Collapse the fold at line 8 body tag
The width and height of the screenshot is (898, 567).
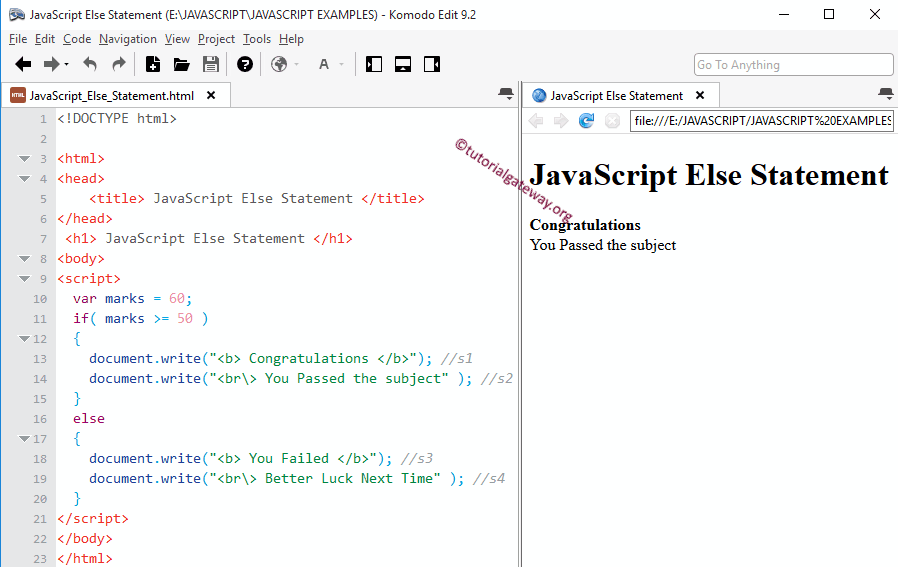(24, 259)
